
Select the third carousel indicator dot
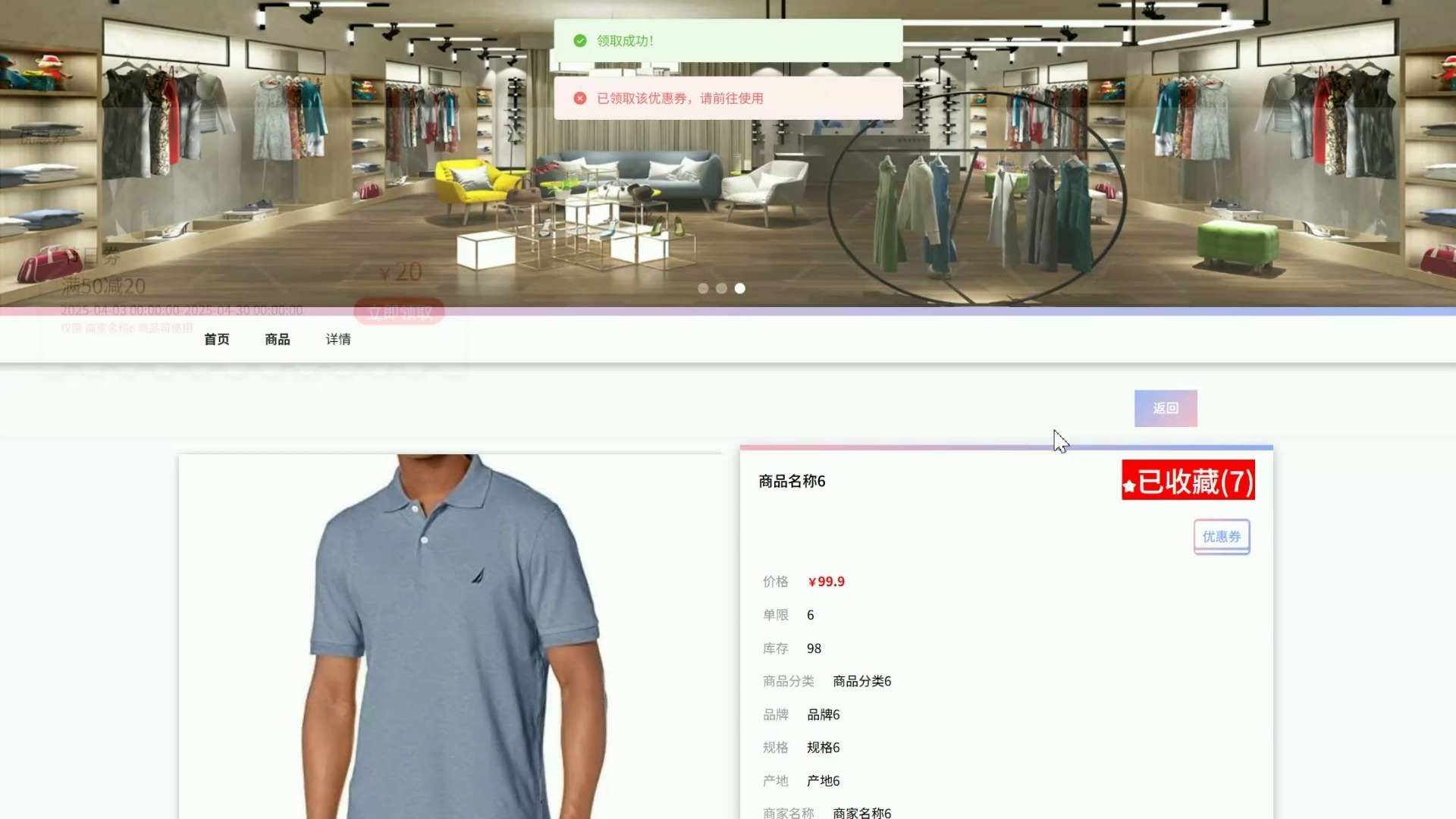(x=739, y=288)
